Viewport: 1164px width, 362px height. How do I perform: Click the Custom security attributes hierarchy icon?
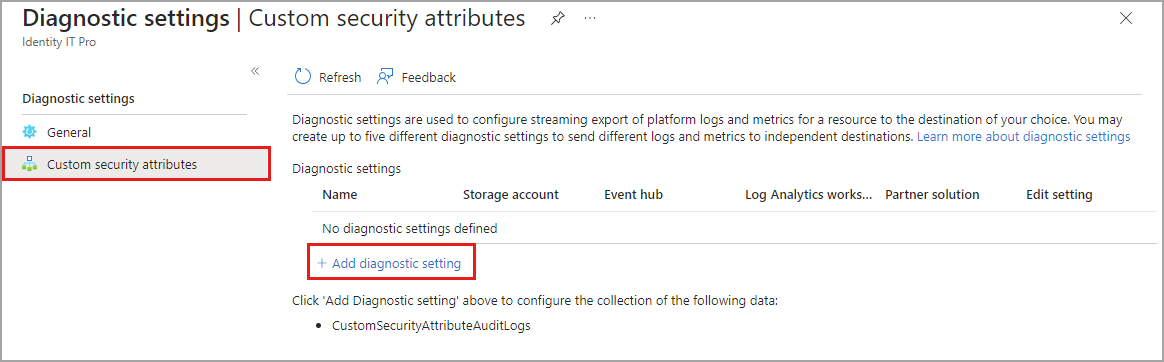pos(30,165)
